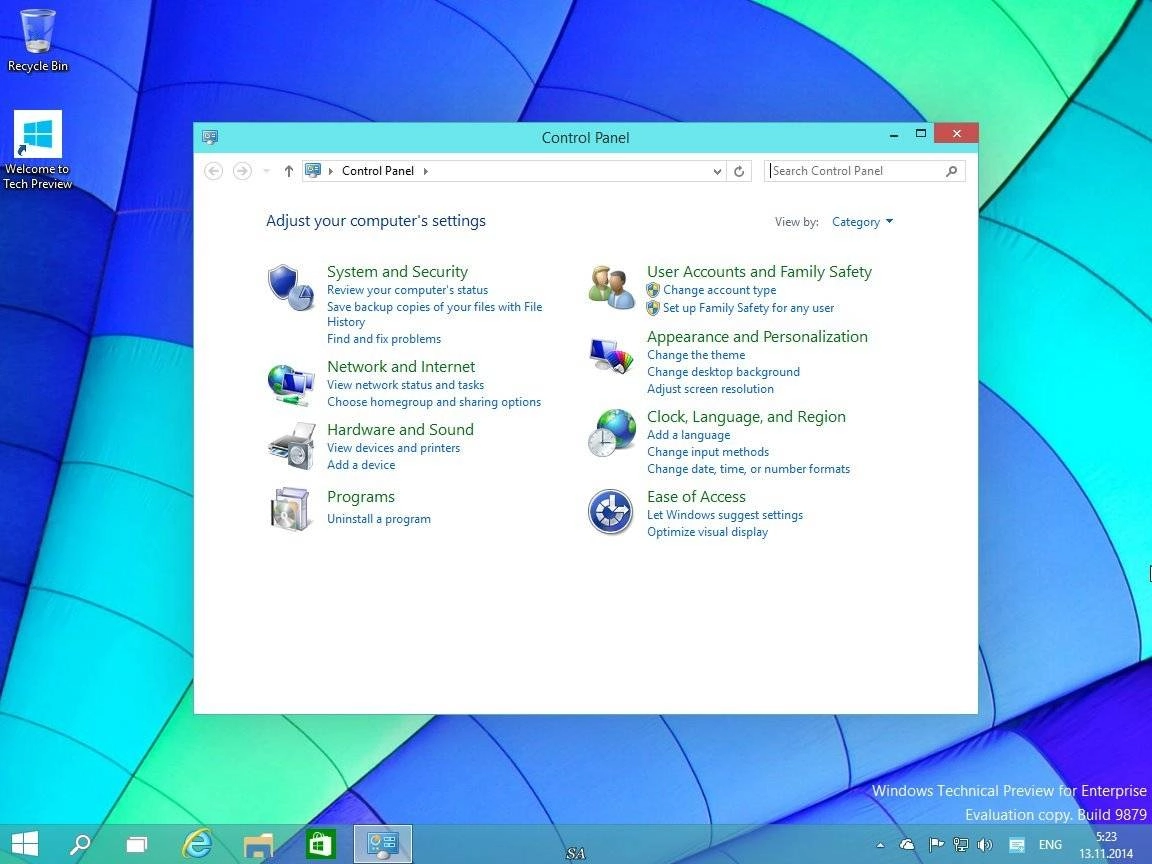Image resolution: width=1152 pixels, height=864 pixels.
Task: Click Uninstall a program
Action: pyautogui.click(x=378, y=519)
